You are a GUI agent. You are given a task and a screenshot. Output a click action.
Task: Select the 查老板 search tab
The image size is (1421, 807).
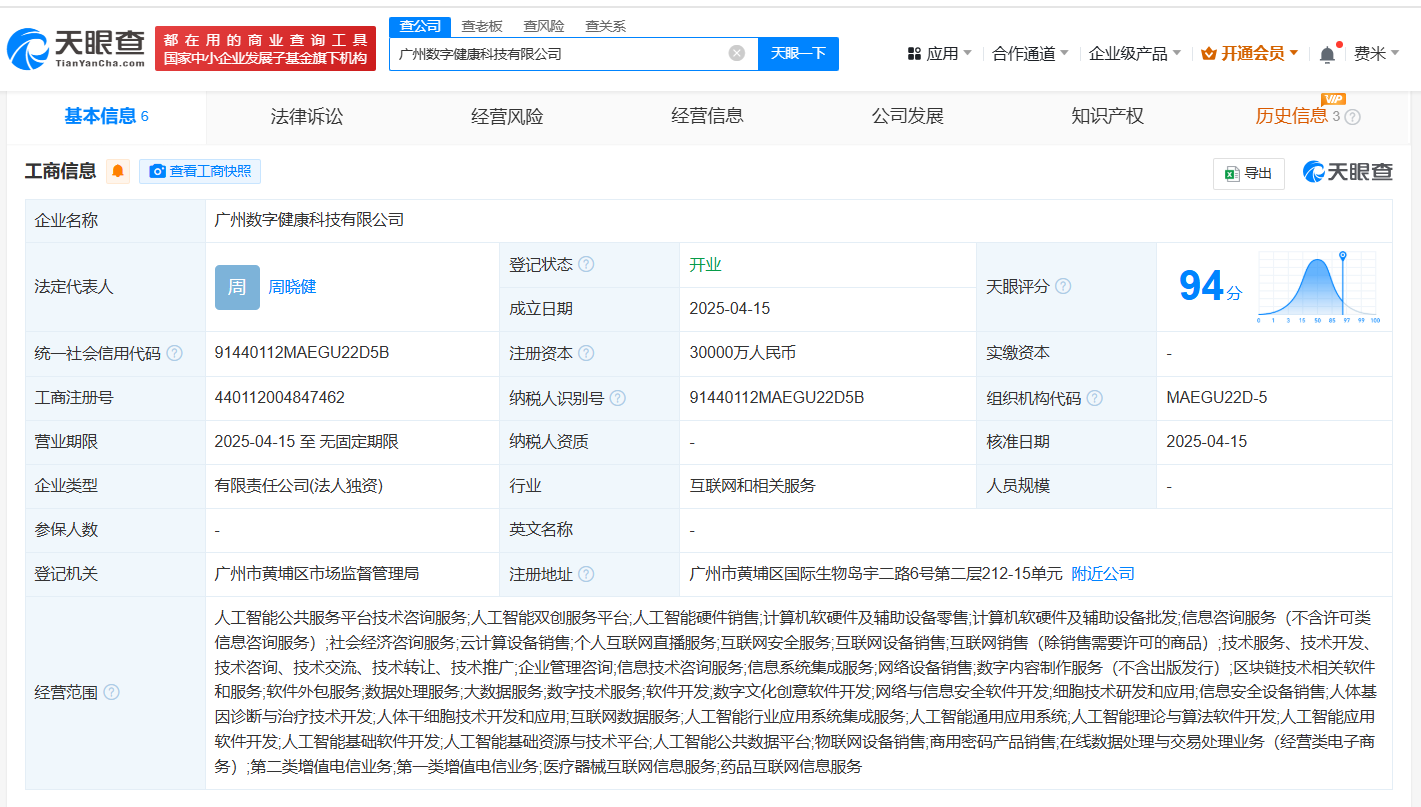point(482,26)
